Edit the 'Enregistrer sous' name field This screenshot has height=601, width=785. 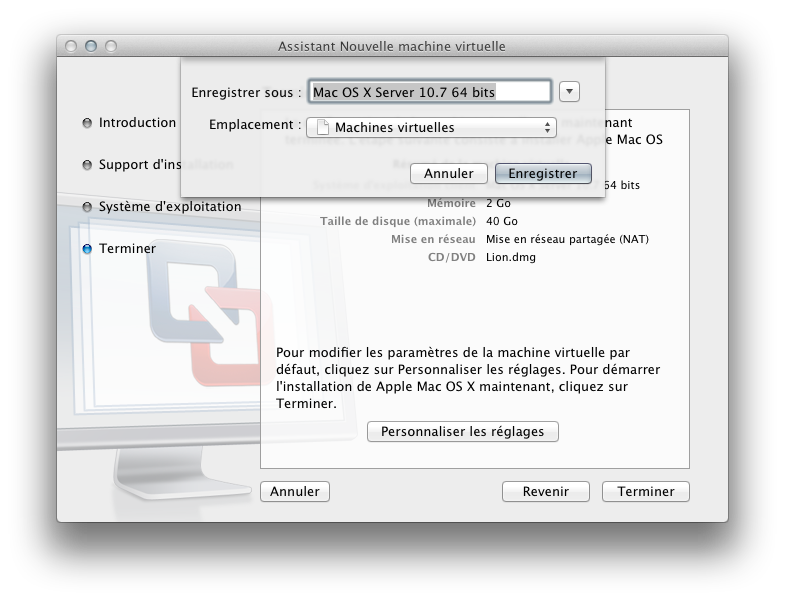click(x=430, y=92)
